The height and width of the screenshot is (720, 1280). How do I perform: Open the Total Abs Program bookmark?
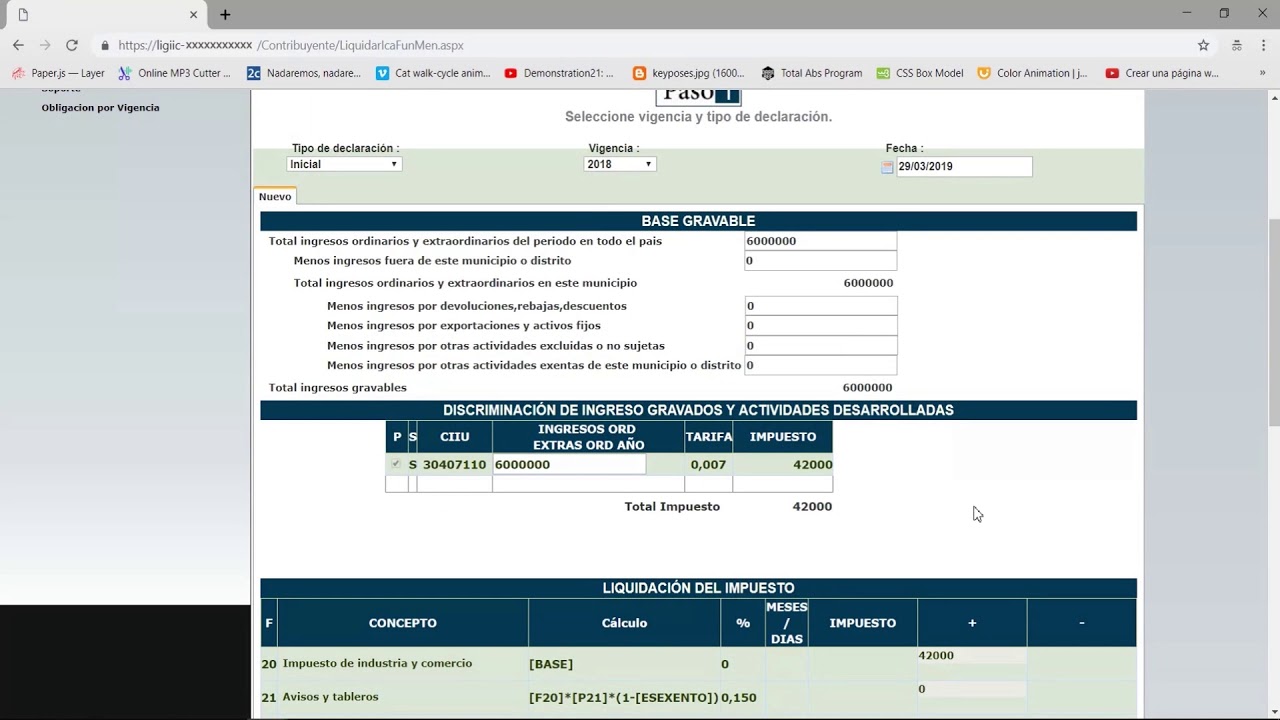(x=812, y=73)
